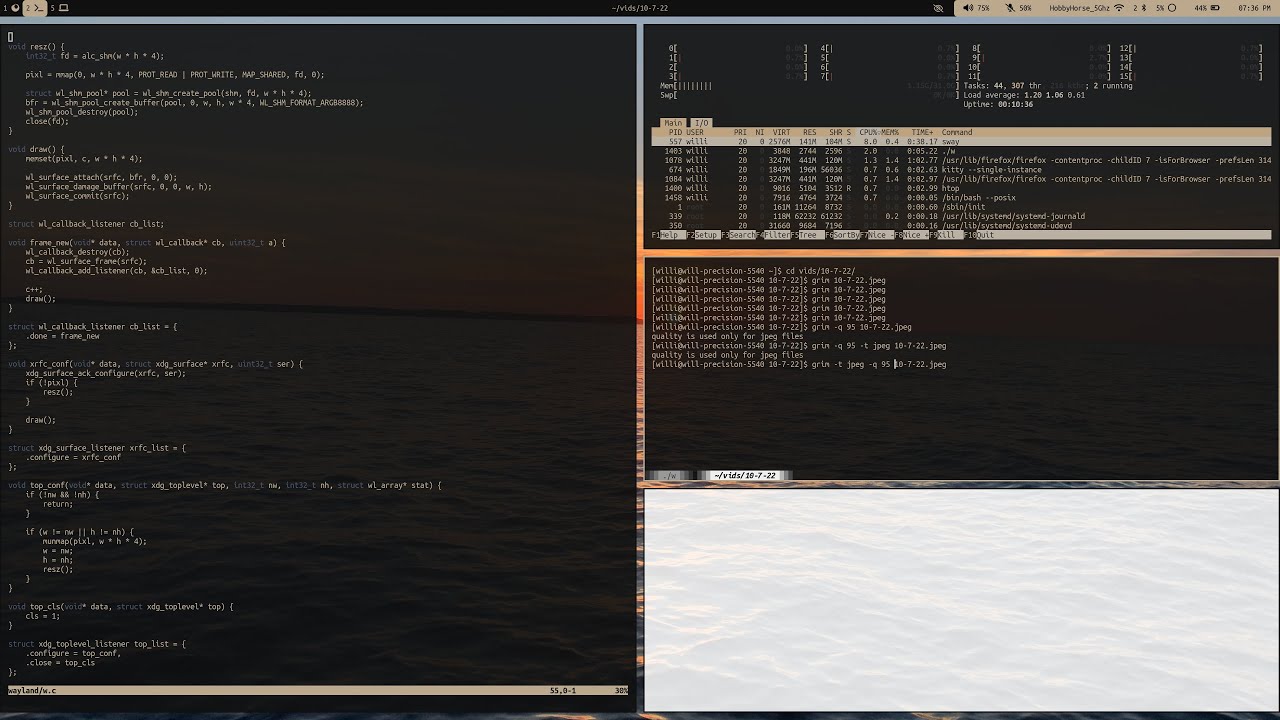Sort htop by the RES column header

[x=809, y=132]
